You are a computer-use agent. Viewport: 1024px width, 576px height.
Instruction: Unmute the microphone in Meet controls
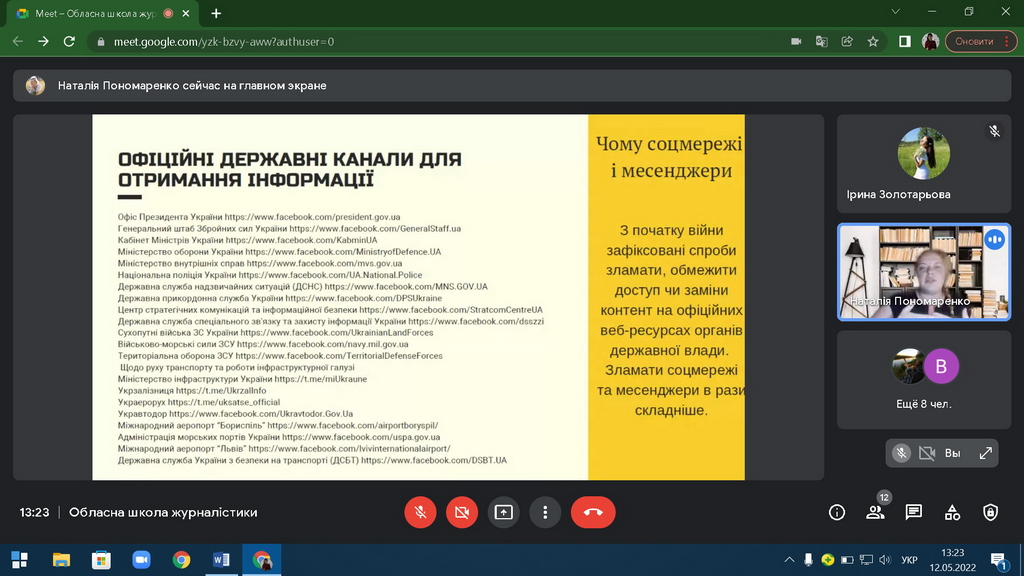pyautogui.click(x=420, y=512)
